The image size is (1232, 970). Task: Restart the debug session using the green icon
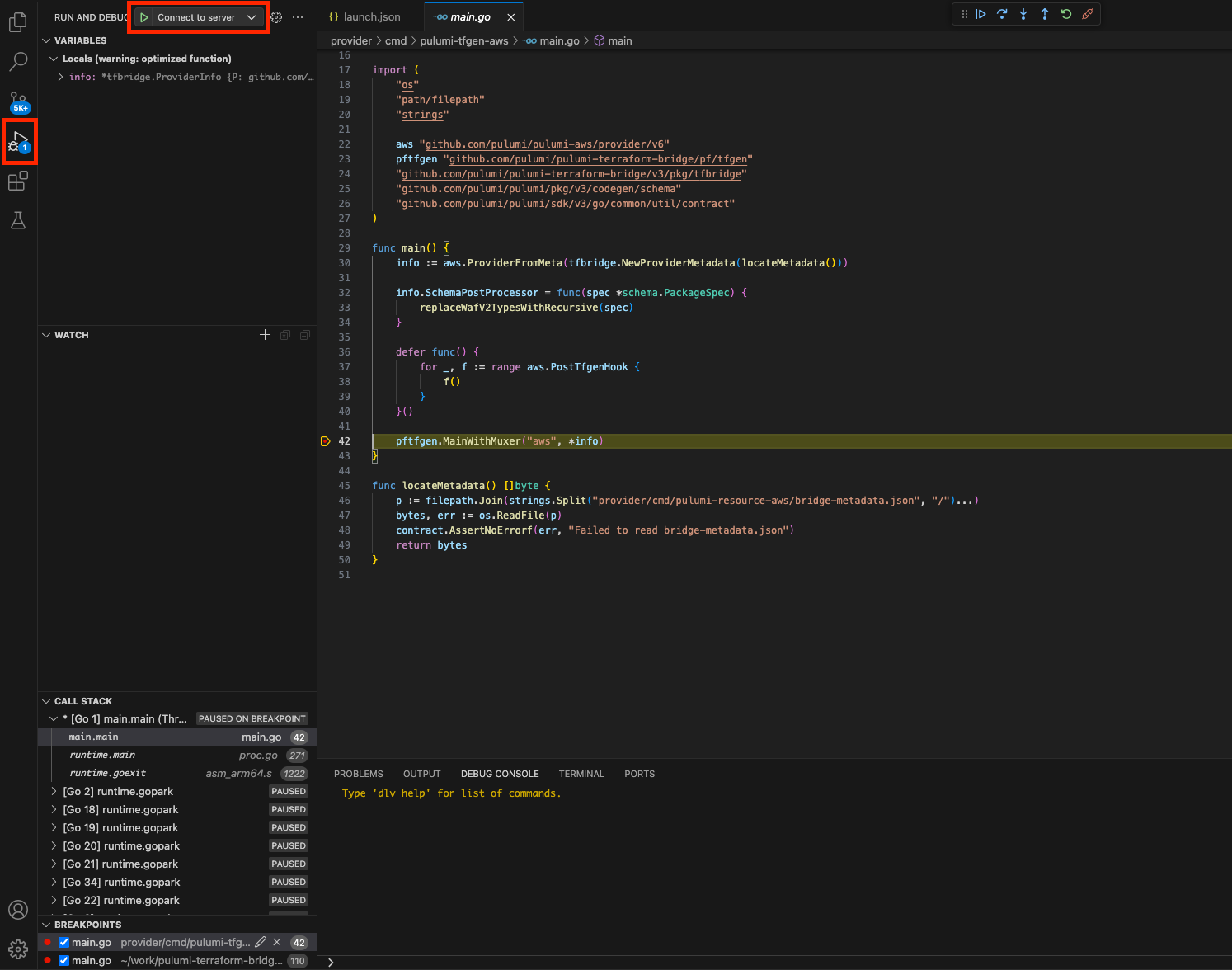(x=1065, y=14)
